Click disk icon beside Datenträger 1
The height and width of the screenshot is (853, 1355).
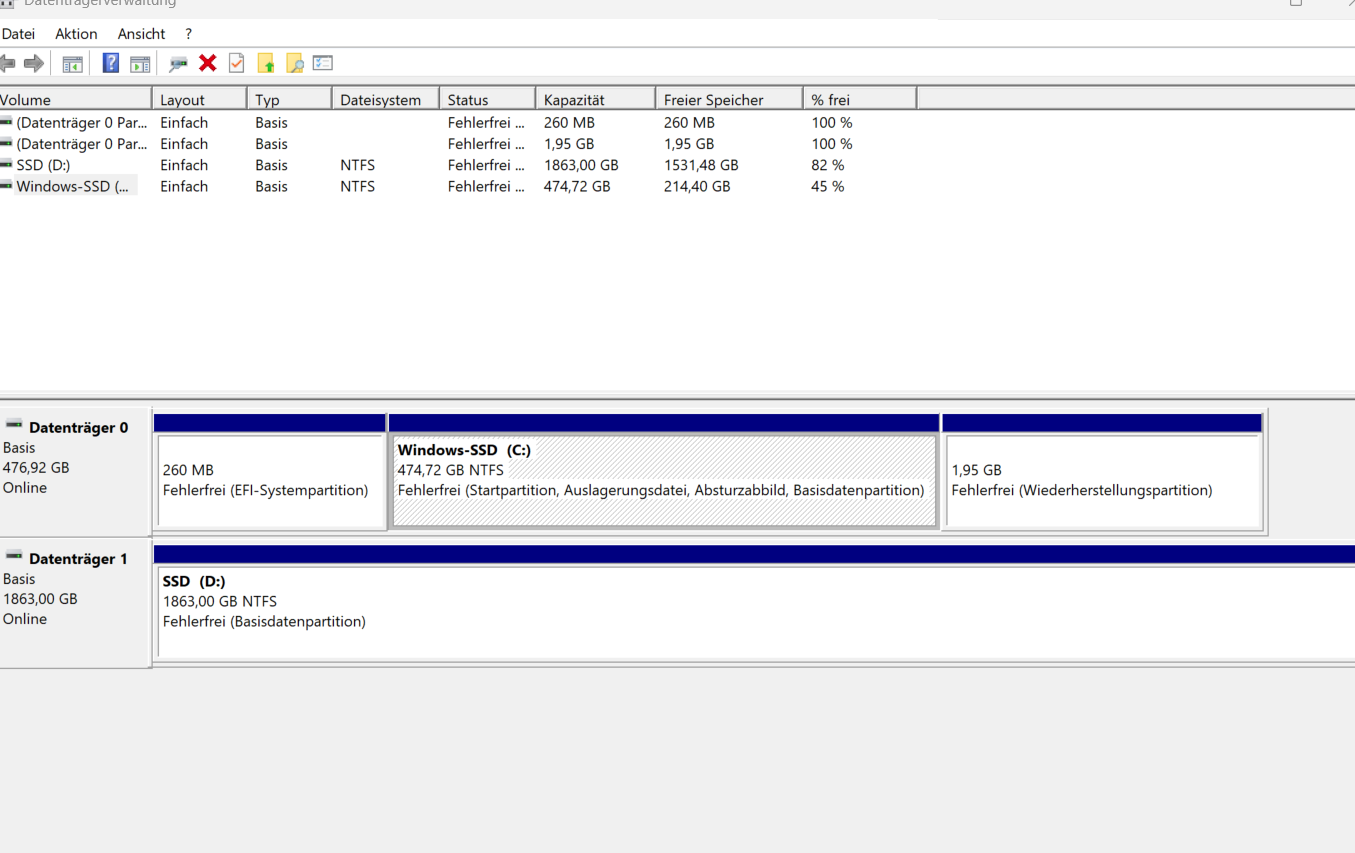14,556
